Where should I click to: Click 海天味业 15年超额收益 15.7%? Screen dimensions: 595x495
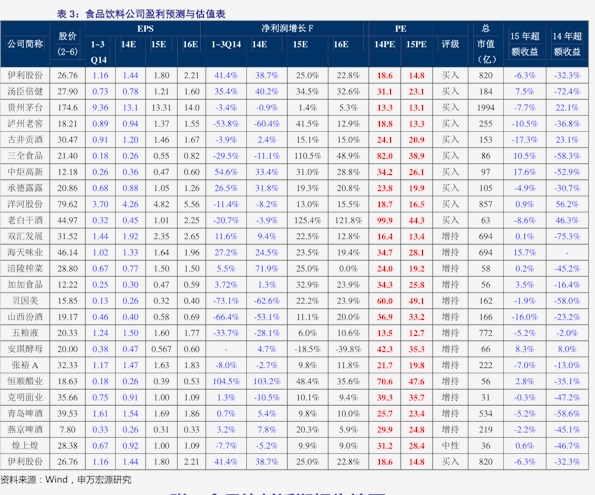coord(525,252)
